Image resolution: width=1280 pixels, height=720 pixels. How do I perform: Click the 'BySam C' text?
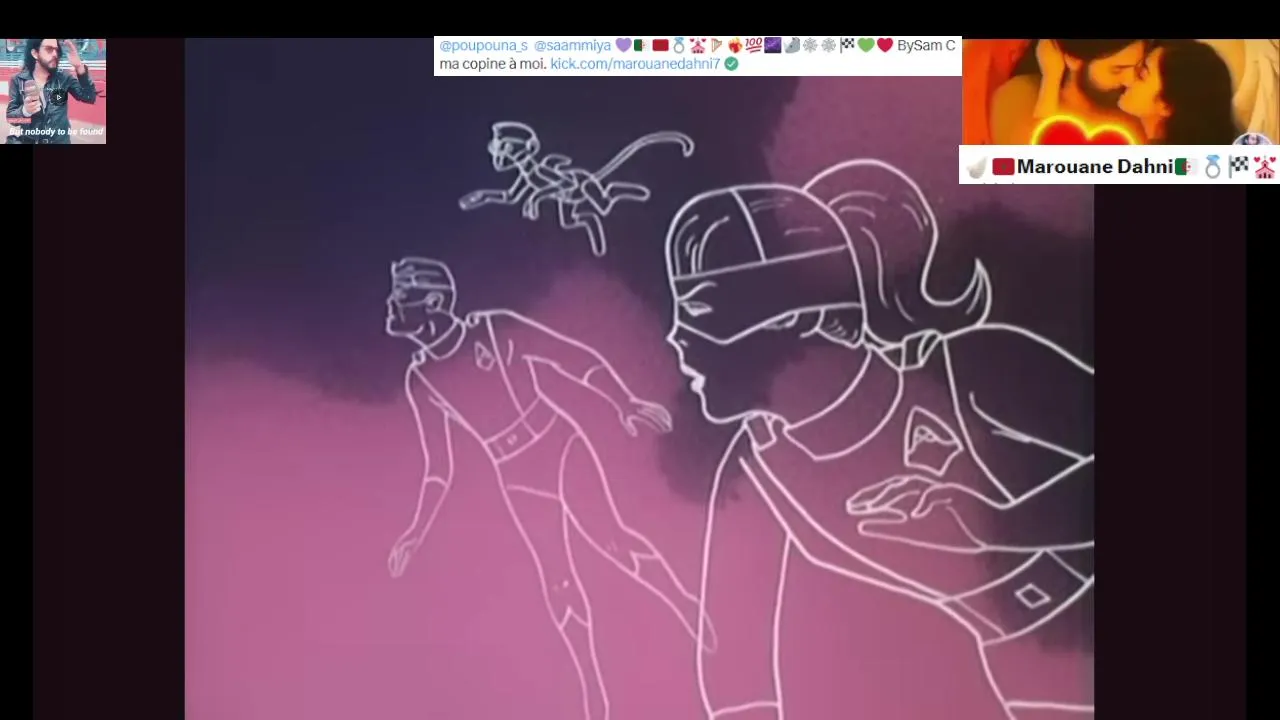pos(926,46)
